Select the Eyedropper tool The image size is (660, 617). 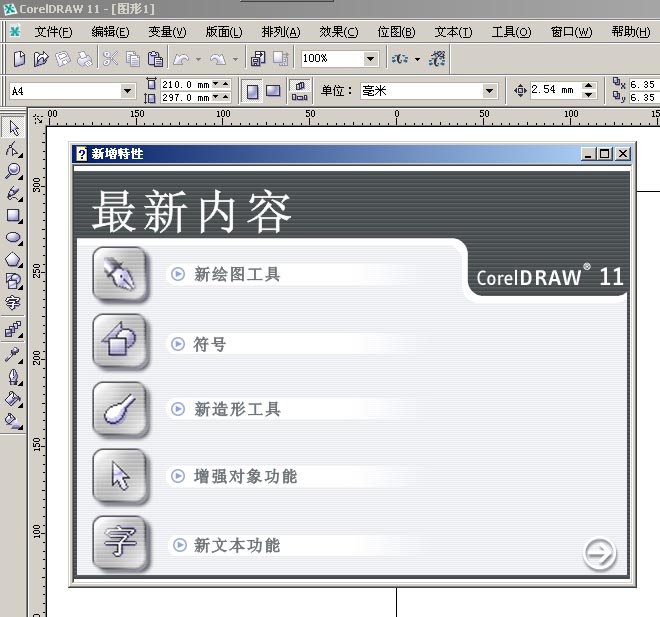13,355
